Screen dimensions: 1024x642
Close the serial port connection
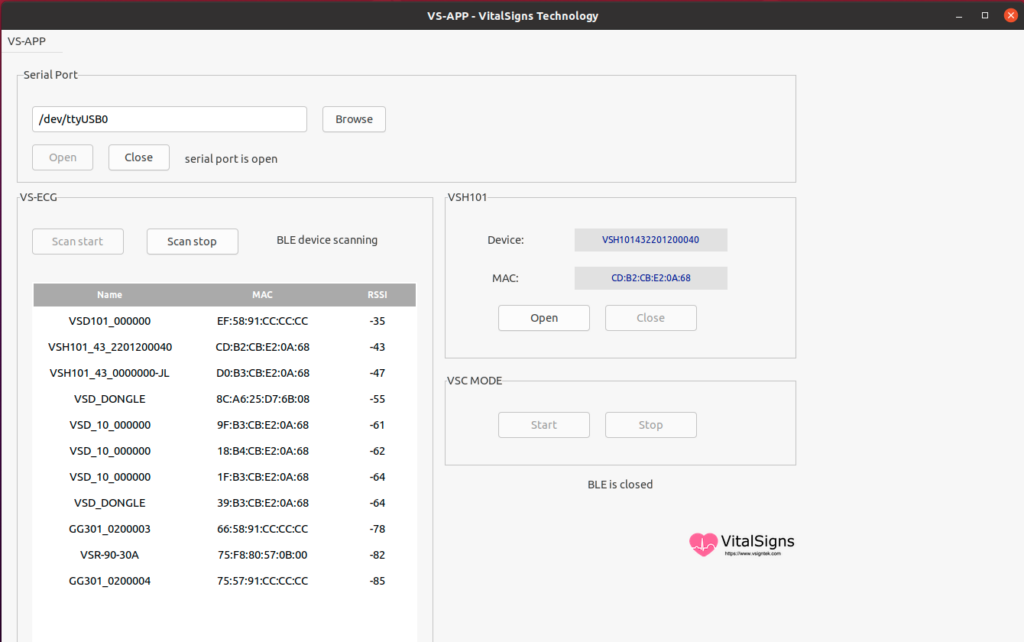pyautogui.click(x=138, y=157)
